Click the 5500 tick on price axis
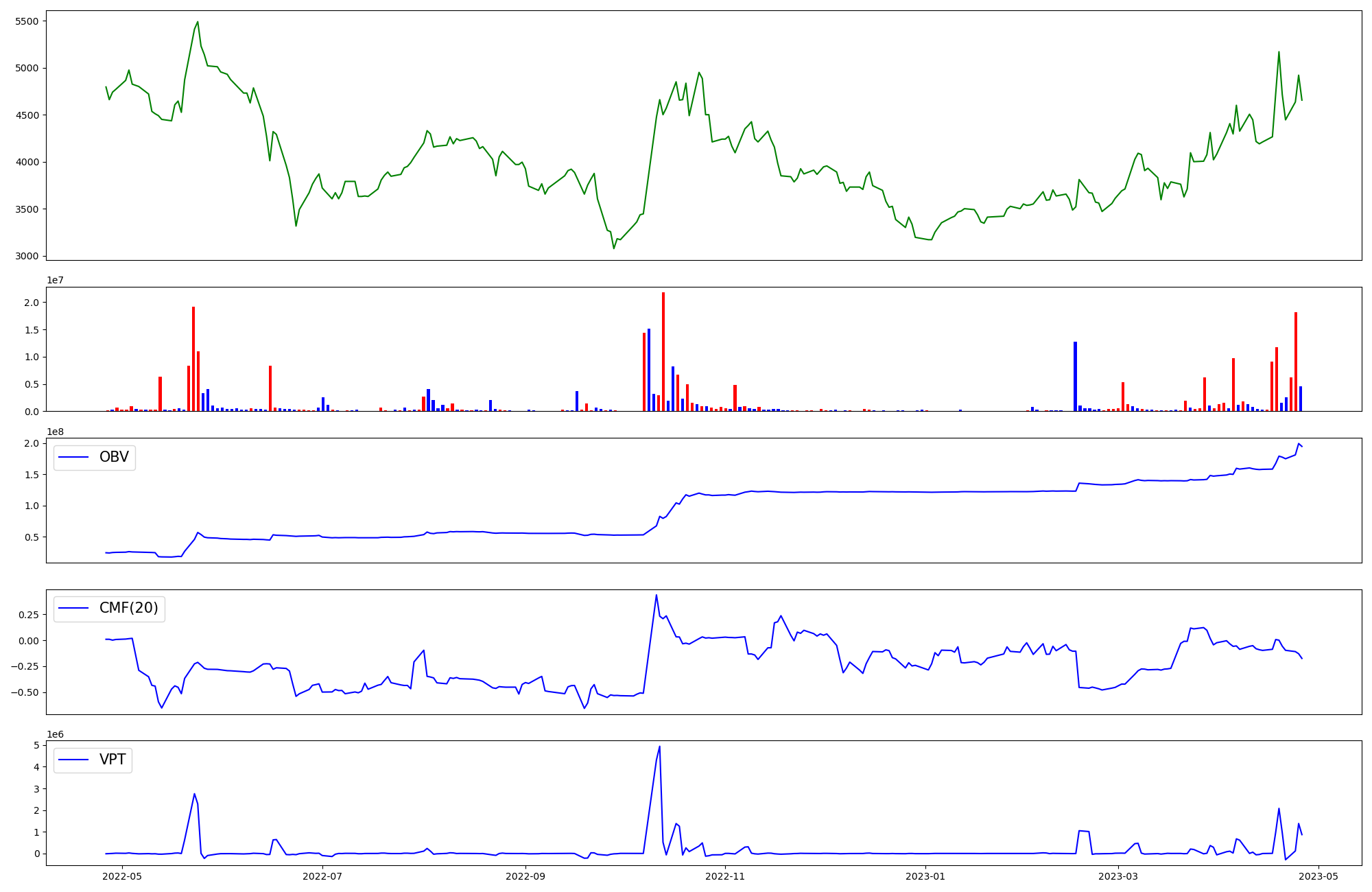Image resolution: width=1372 pixels, height=892 pixels. click(x=27, y=21)
